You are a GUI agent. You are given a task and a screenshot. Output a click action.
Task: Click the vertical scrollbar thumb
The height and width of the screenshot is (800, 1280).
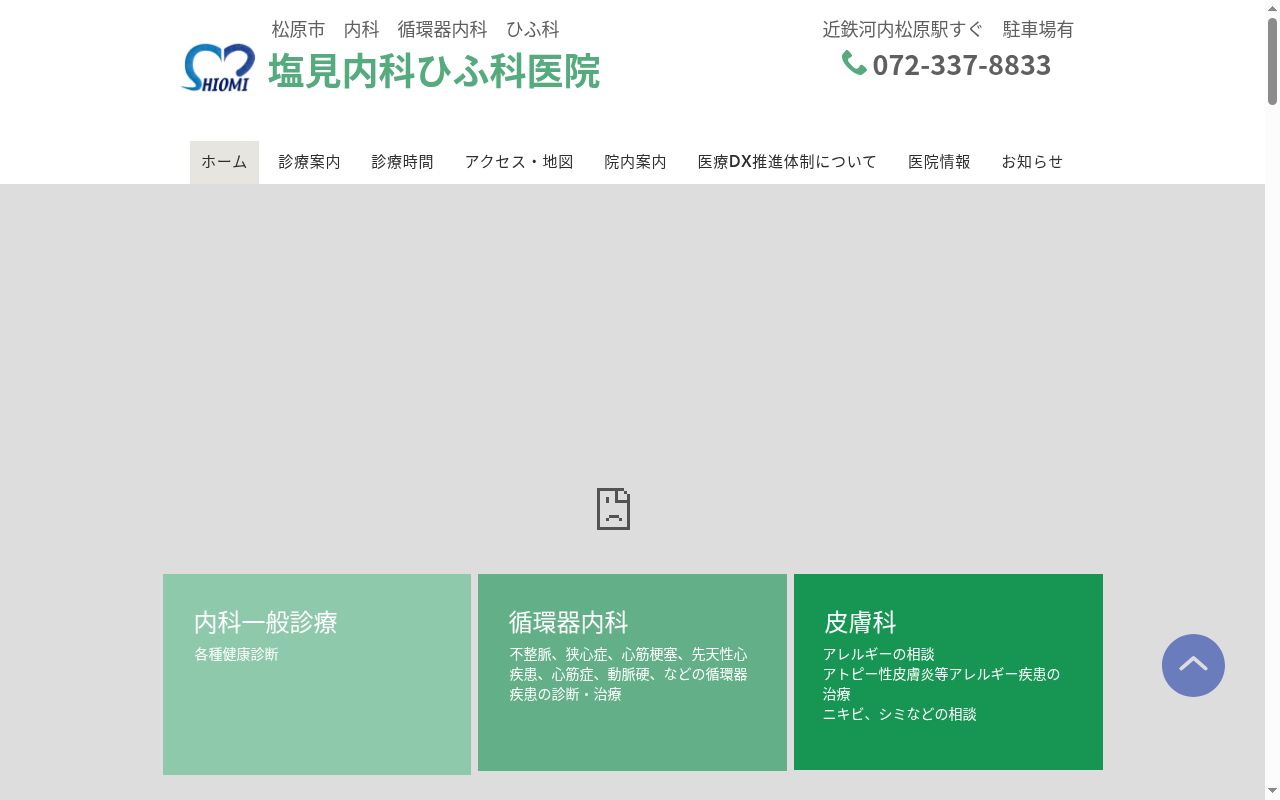point(1272,60)
